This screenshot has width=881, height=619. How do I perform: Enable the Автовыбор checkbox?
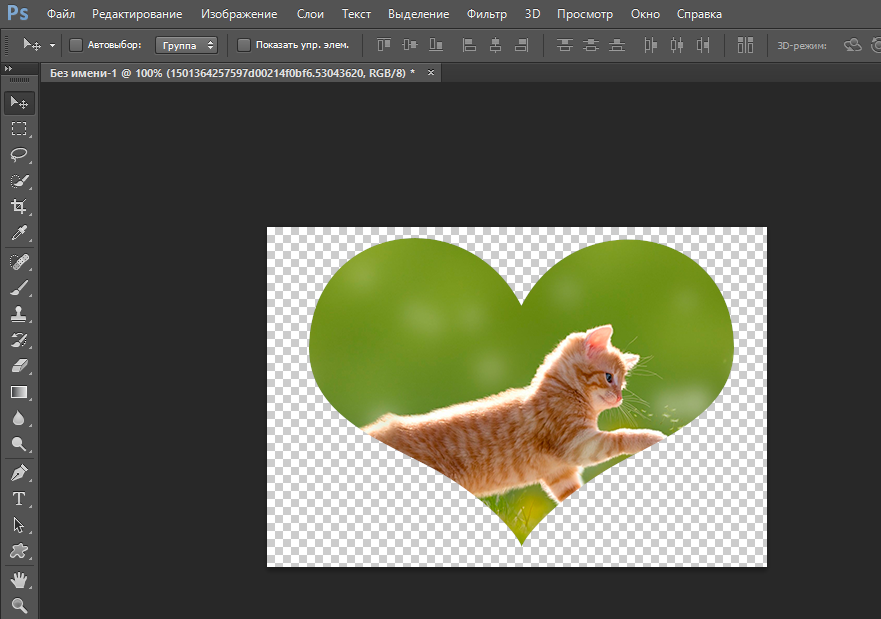76,45
